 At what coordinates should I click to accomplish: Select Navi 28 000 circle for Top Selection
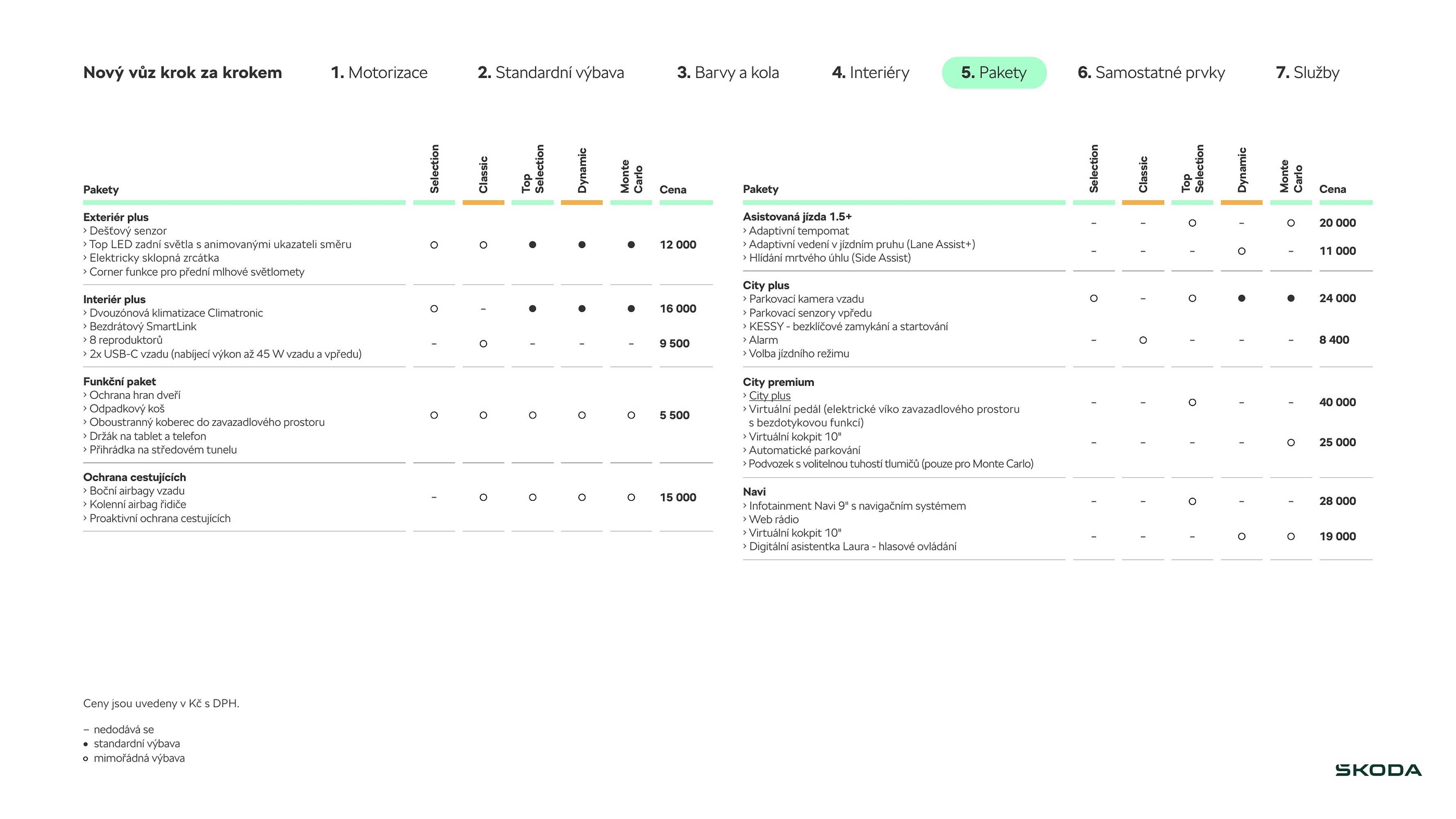click(x=1192, y=501)
